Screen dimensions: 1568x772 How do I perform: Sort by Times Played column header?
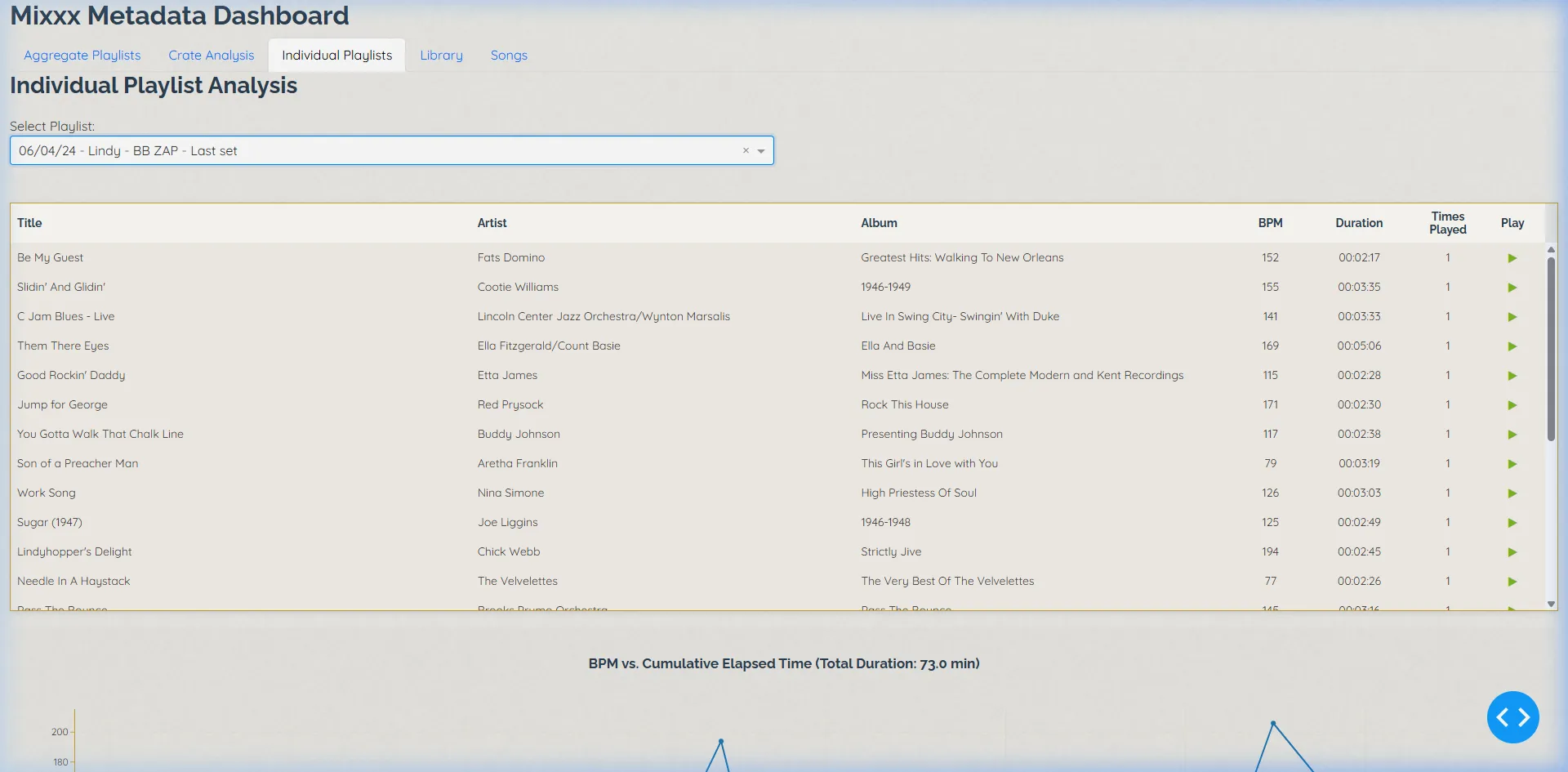(1448, 223)
